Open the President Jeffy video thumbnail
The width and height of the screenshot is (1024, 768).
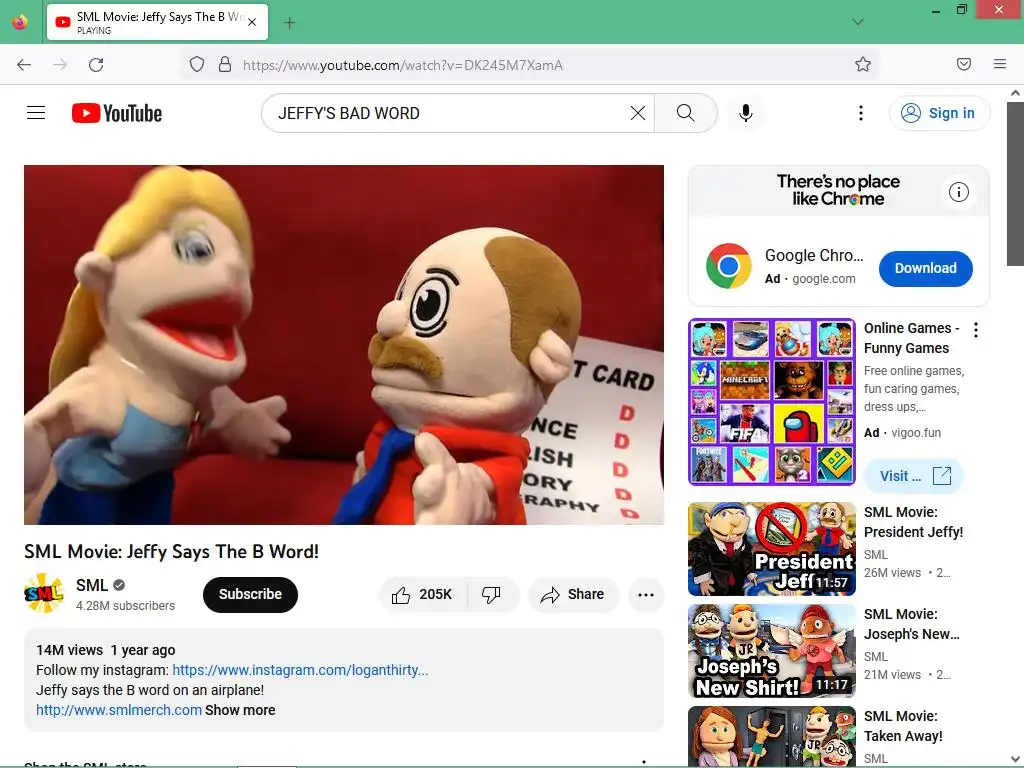(x=772, y=549)
